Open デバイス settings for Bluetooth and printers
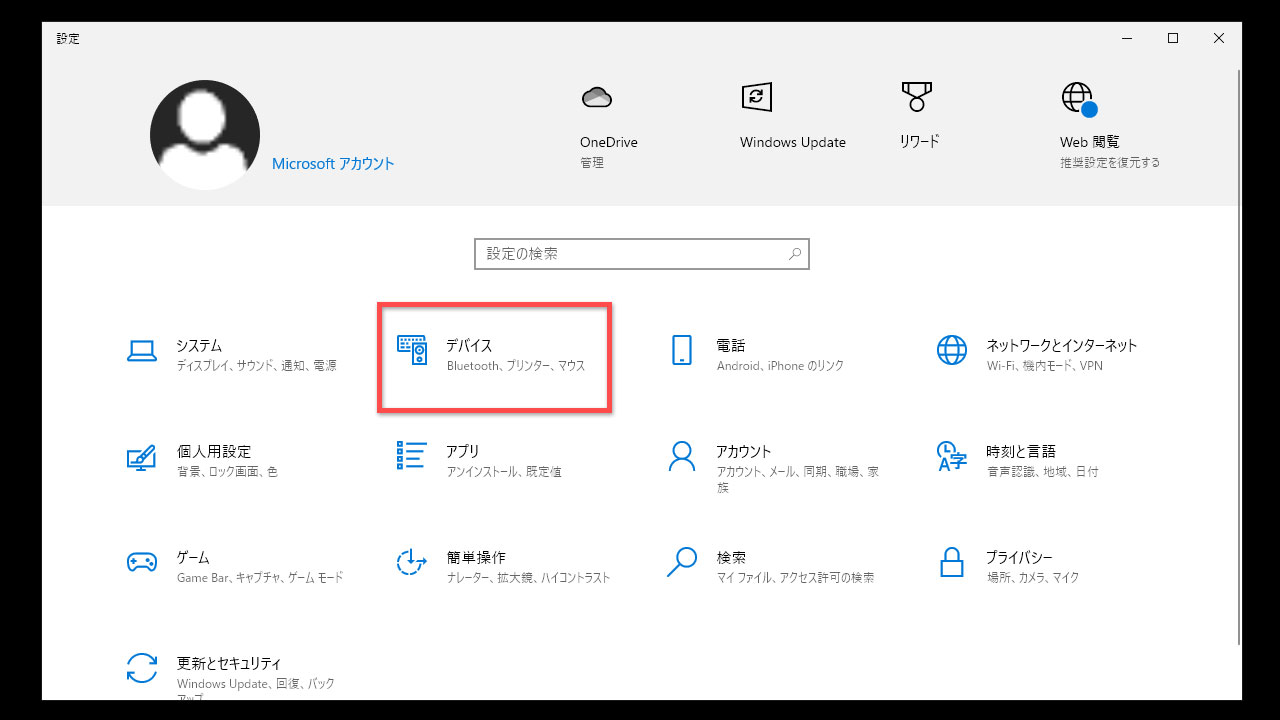This screenshot has width=1280, height=720. [495, 357]
